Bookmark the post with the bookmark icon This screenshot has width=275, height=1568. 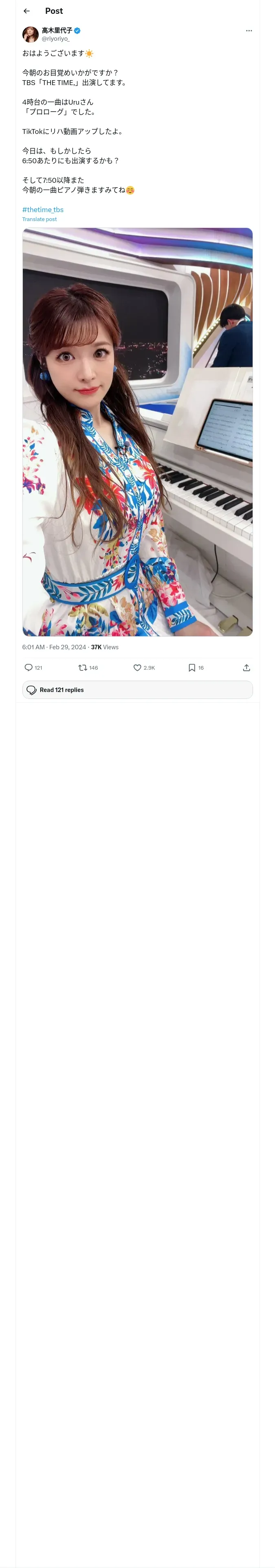tap(191, 668)
